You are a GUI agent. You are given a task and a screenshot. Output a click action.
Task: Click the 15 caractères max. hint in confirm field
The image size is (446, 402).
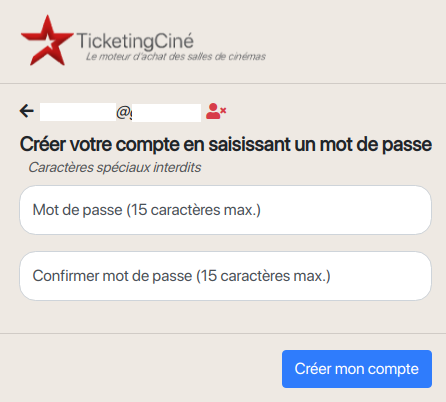coord(263,276)
